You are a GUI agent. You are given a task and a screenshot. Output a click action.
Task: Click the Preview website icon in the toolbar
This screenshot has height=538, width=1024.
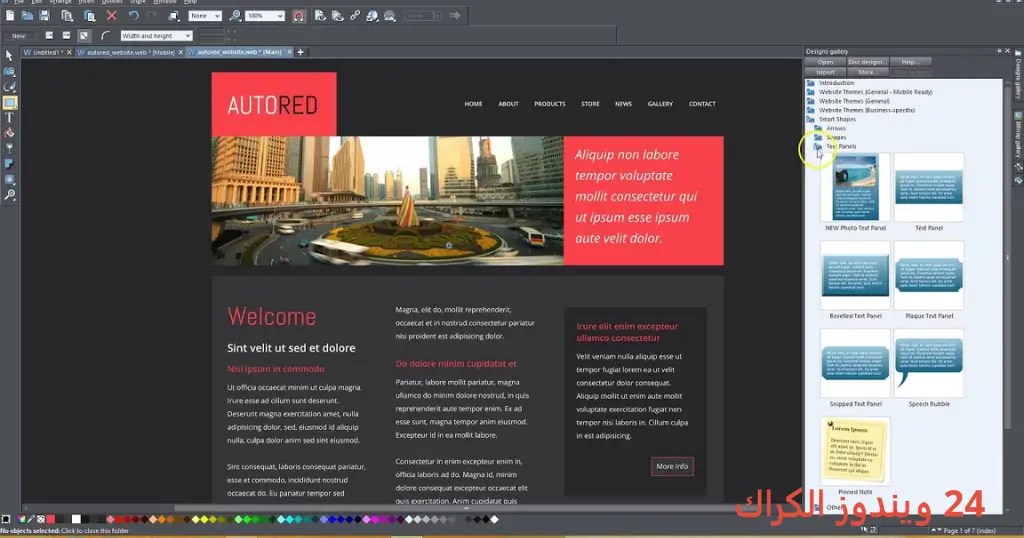click(x=337, y=16)
